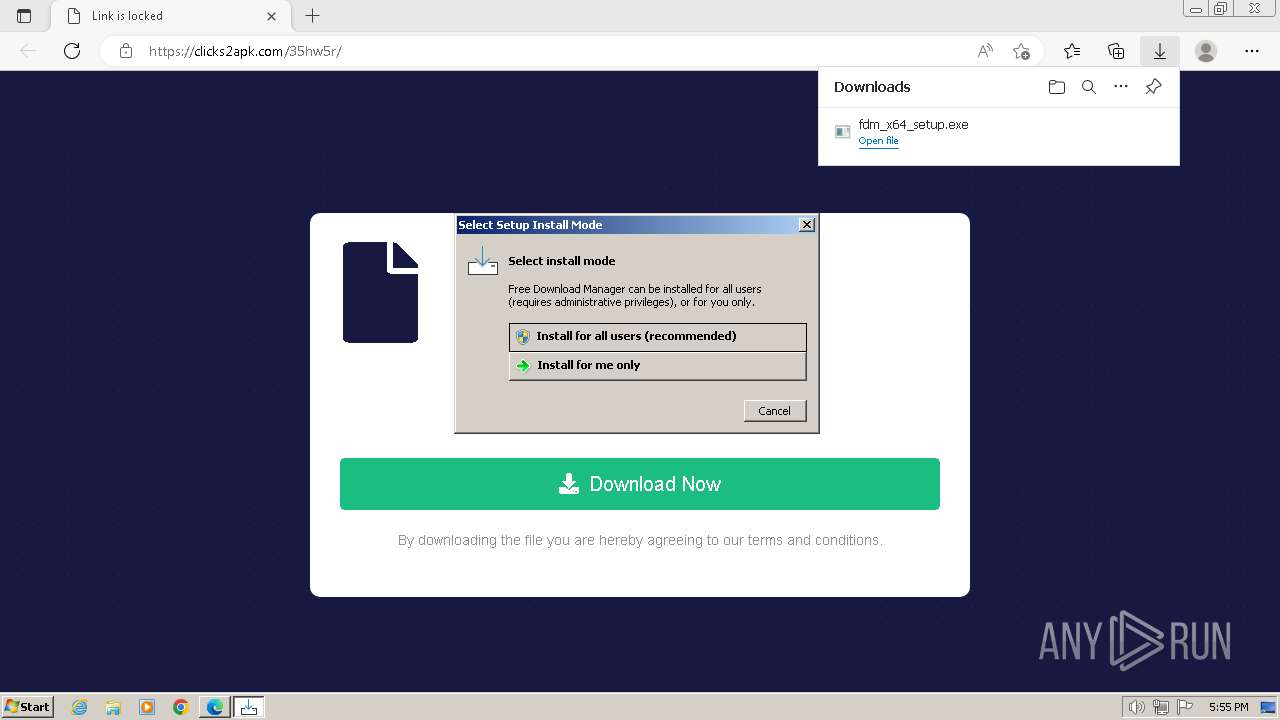Switch to Microsoft Edge taskbar icon
The height and width of the screenshot is (720, 1280).
click(215, 707)
